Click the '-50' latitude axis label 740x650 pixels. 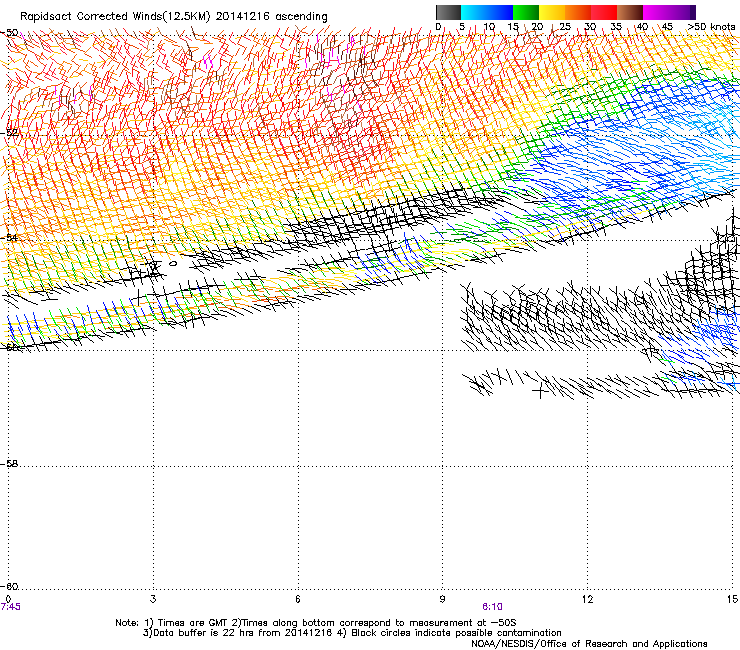tap(9, 33)
